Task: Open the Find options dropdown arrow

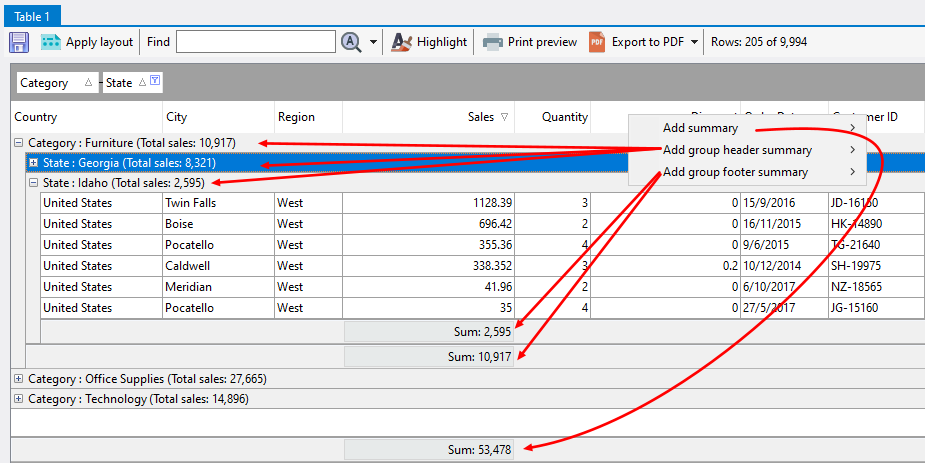Action: click(x=374, y=42)
